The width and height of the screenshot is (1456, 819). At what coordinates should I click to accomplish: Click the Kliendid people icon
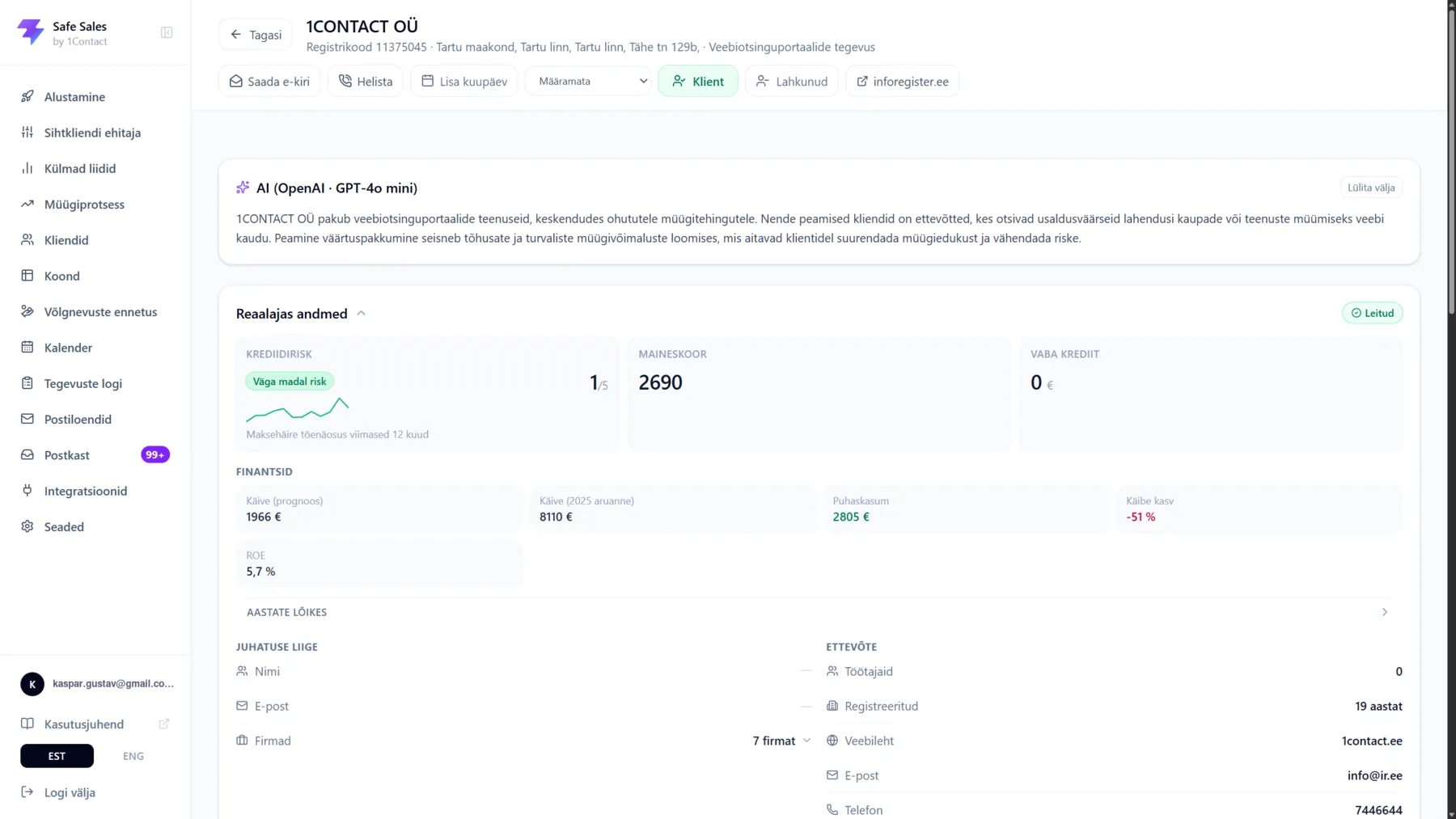tap(28, 239)
